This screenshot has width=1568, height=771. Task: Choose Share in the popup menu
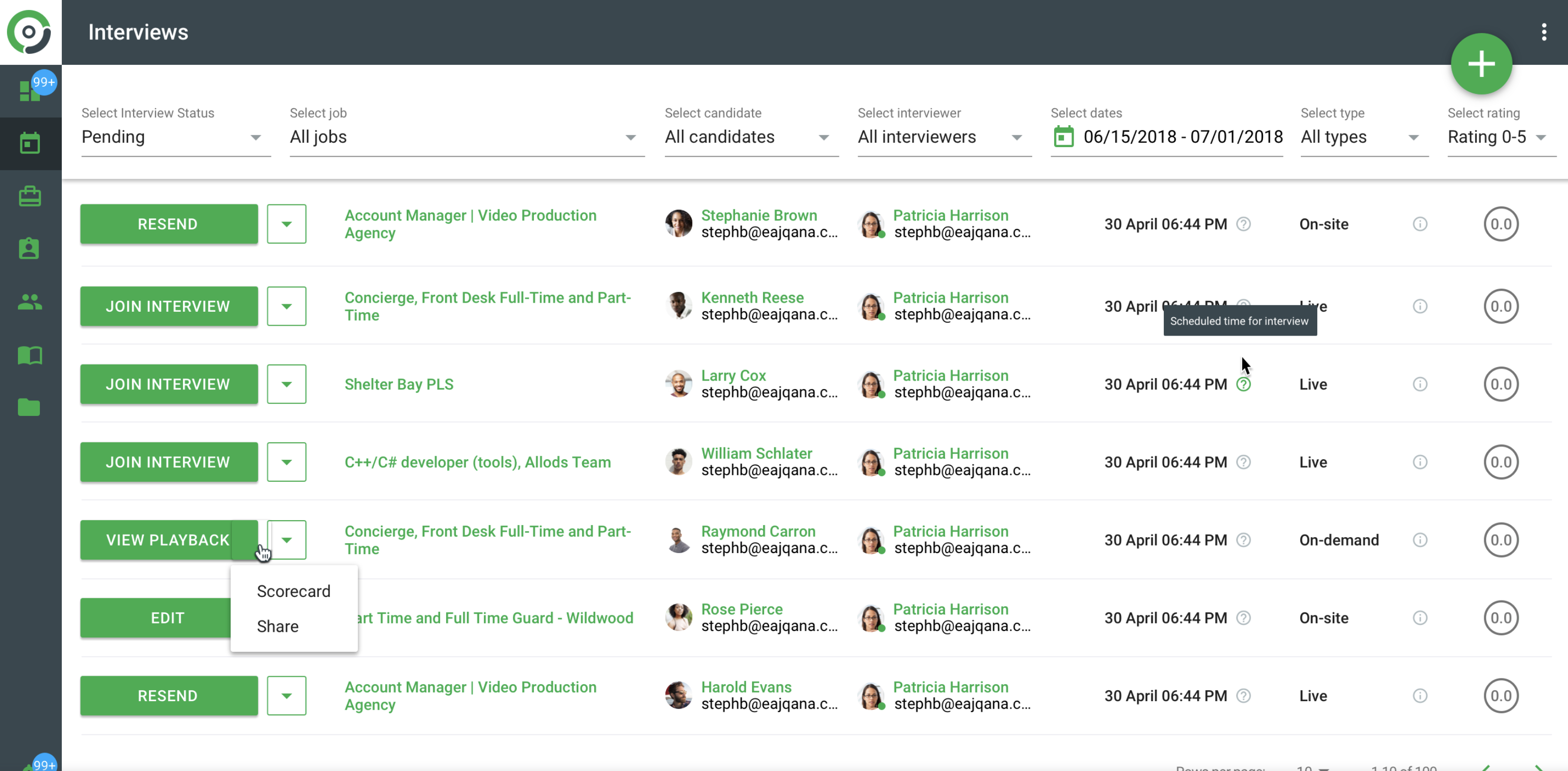278,626
